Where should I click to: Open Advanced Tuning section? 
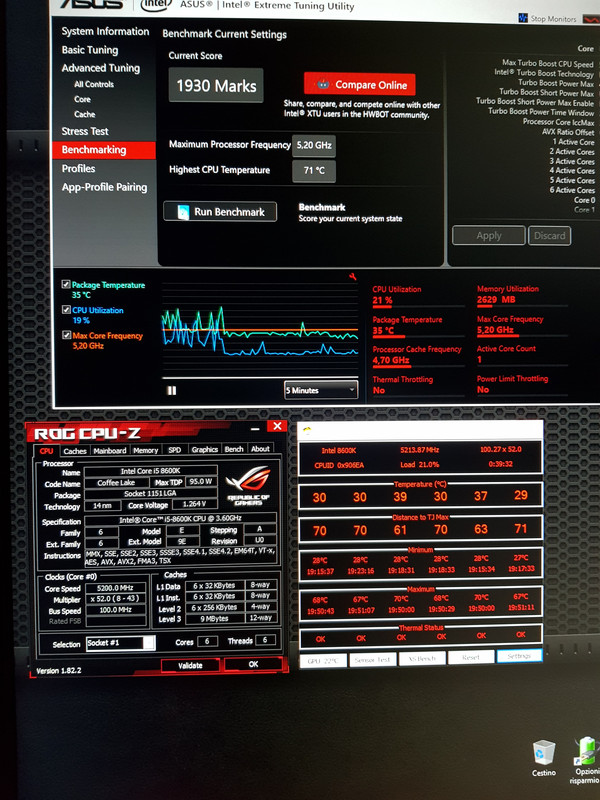tap(101, 68)
